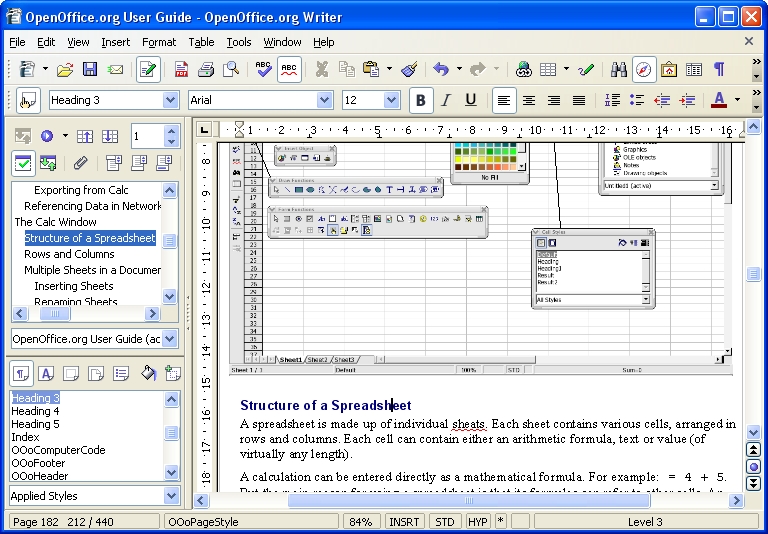Image resolution: width=768 pixels, height=534 pixels.
Task: Run the Spellcheck tool
Action: tap(264, 70)
